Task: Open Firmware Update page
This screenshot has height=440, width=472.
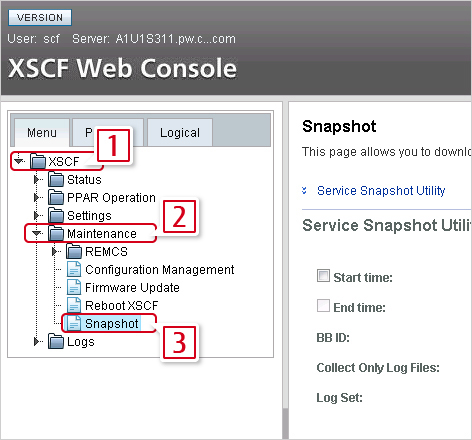Action: (132, 288)
